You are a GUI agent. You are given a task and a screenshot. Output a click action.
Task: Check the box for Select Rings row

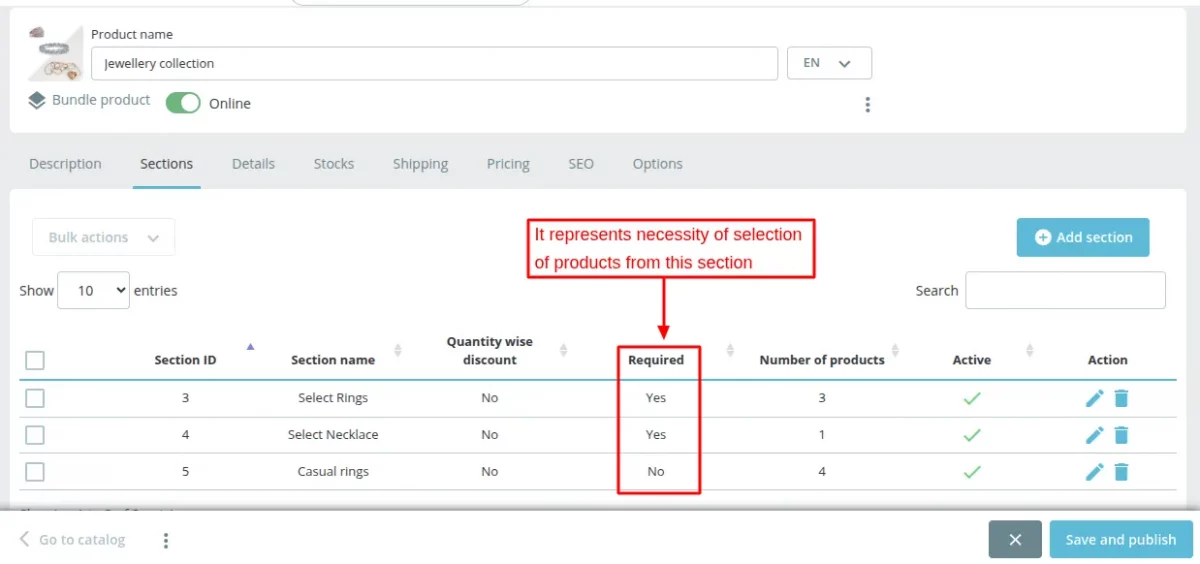point(35,398)
